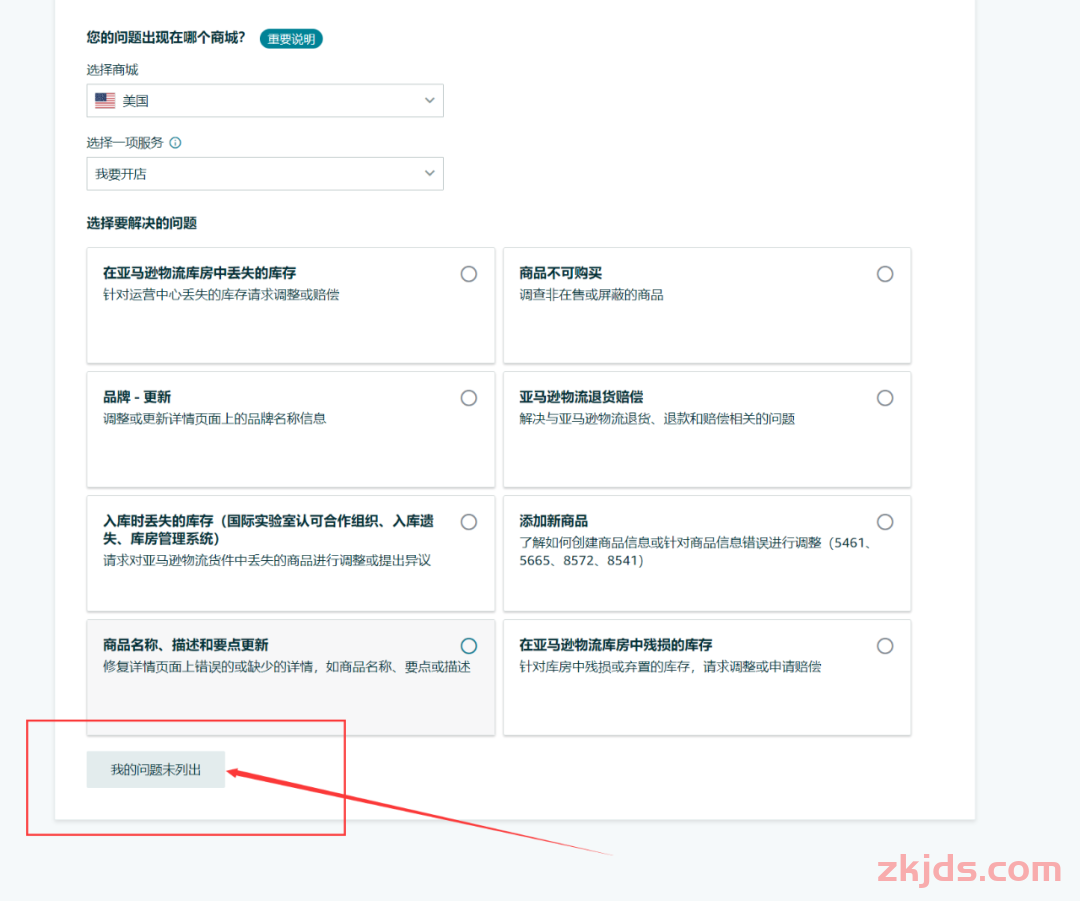
Task: Click the heading 在亚马逊物流库房中残损的库存
Action: click(x=616, y=645)
